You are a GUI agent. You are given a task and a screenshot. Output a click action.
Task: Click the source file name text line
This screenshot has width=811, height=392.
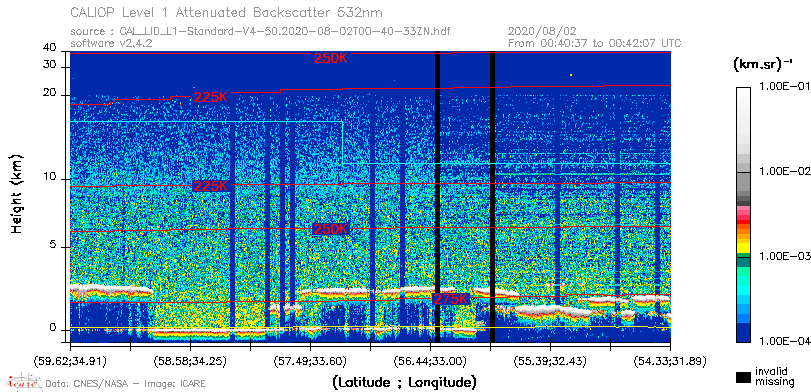[x=260, y=32]
